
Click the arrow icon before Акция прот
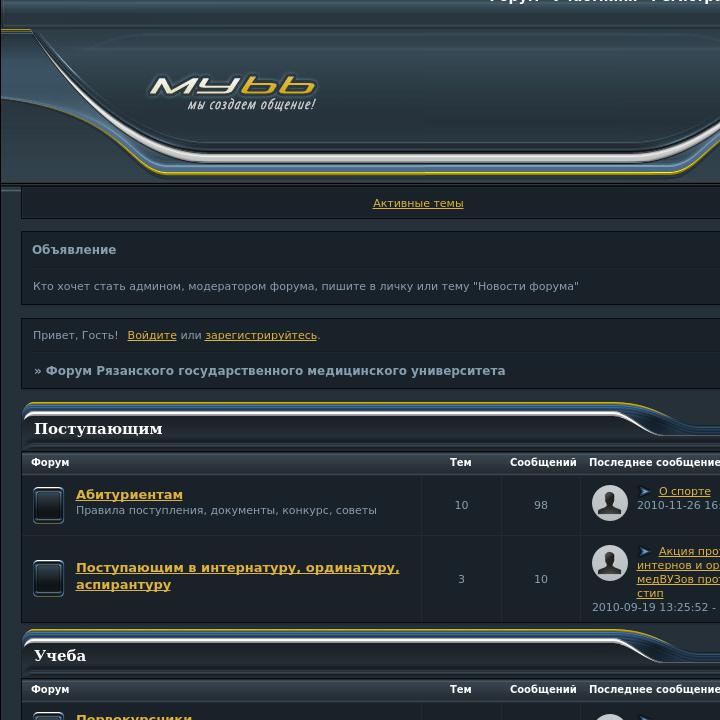pos(645,551)
